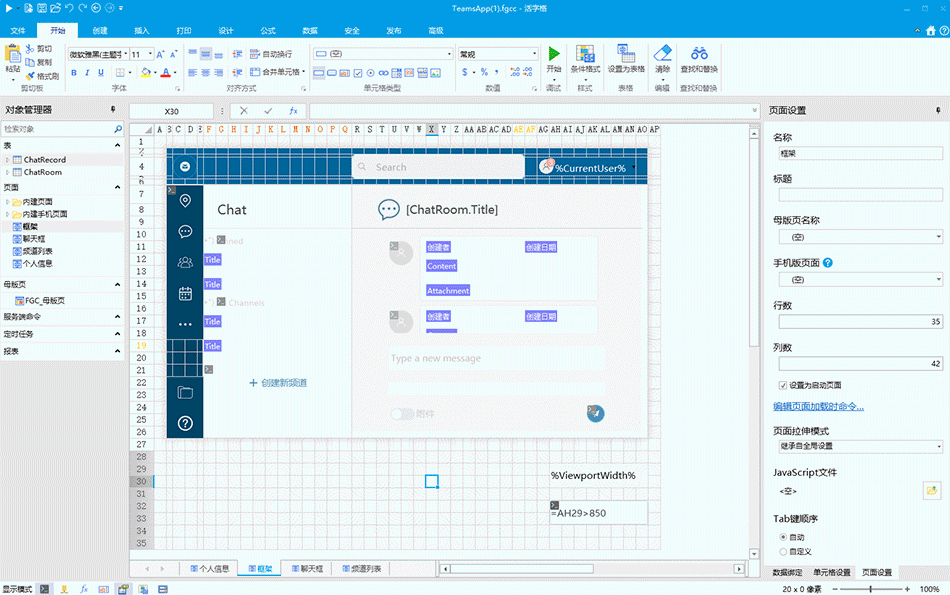Toggle bold text formatting
Image resolution: width=950 pixels, height=595 pixels.
point(74,73)
